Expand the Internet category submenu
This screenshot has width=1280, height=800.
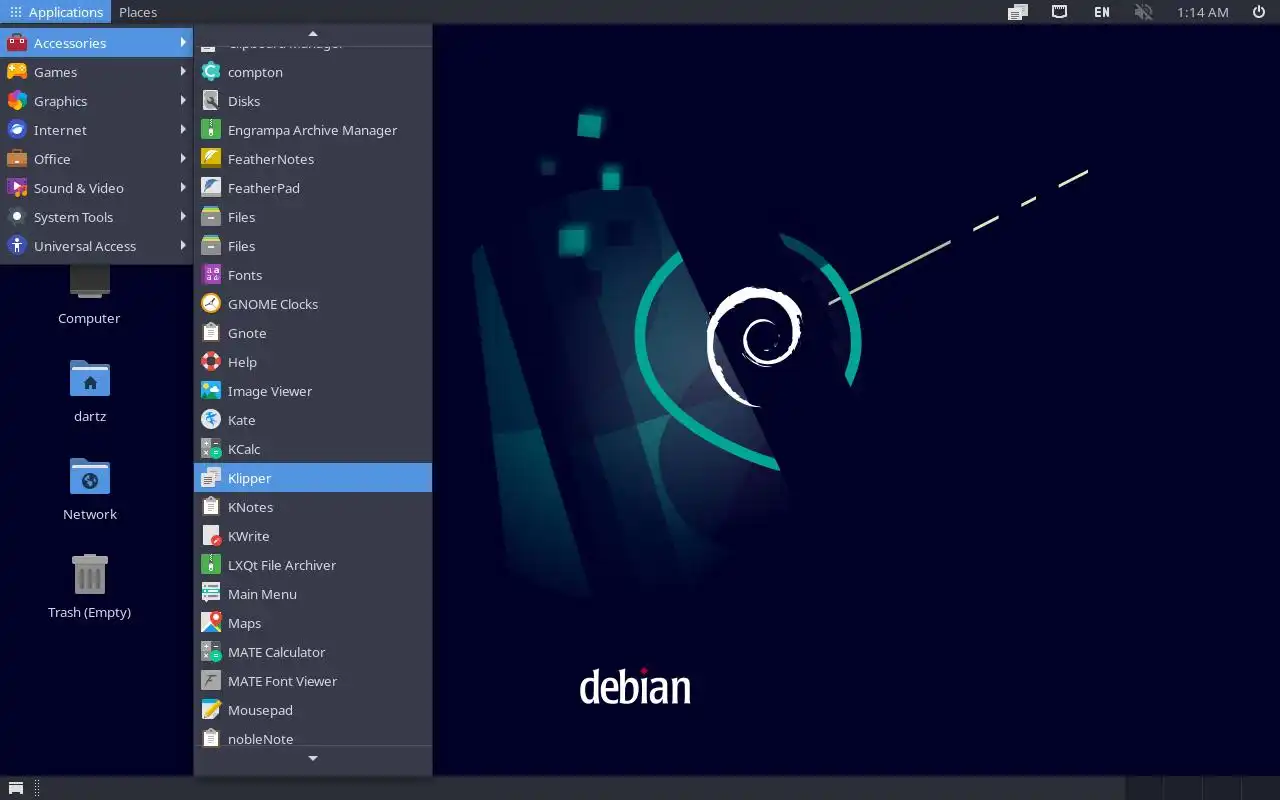(96, 130)
